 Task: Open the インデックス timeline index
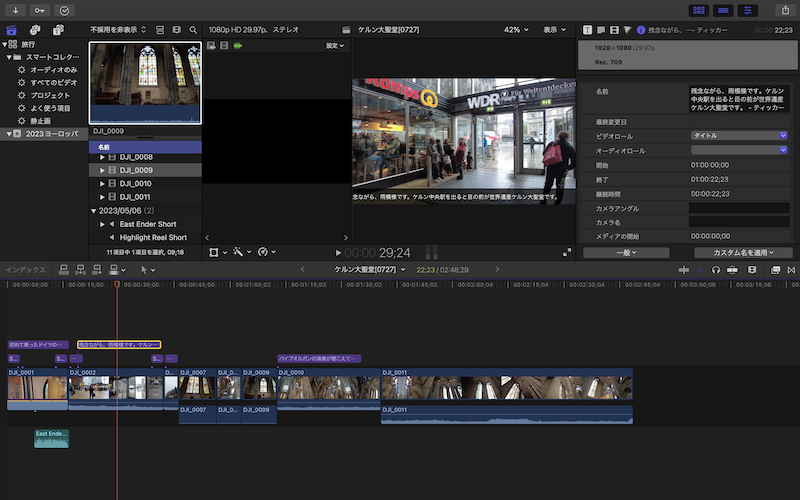pyautogui.click(x=25, y=270)
